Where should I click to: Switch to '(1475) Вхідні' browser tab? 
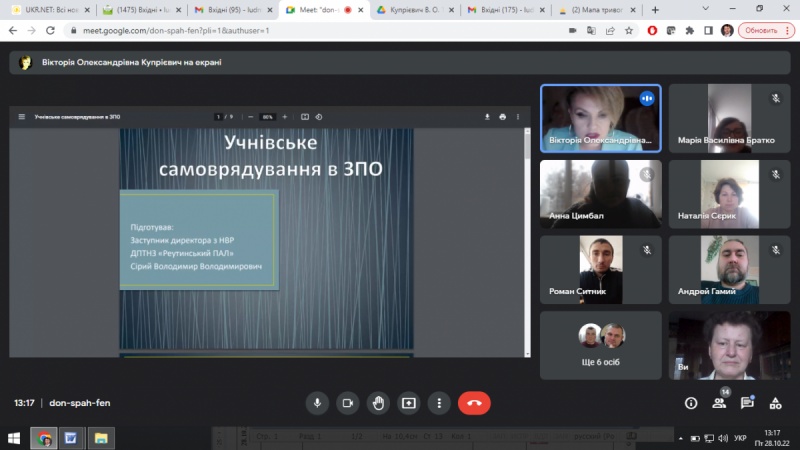(141, 10)
